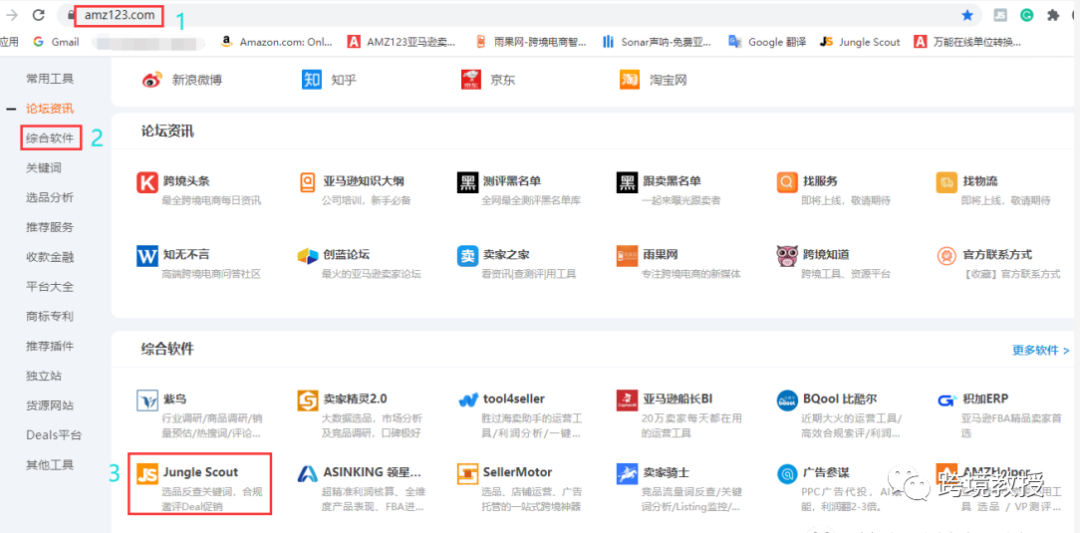1080x533 pixels.
Task: Select 推荐插件 in the sidebar
Action: click(50, 346)
